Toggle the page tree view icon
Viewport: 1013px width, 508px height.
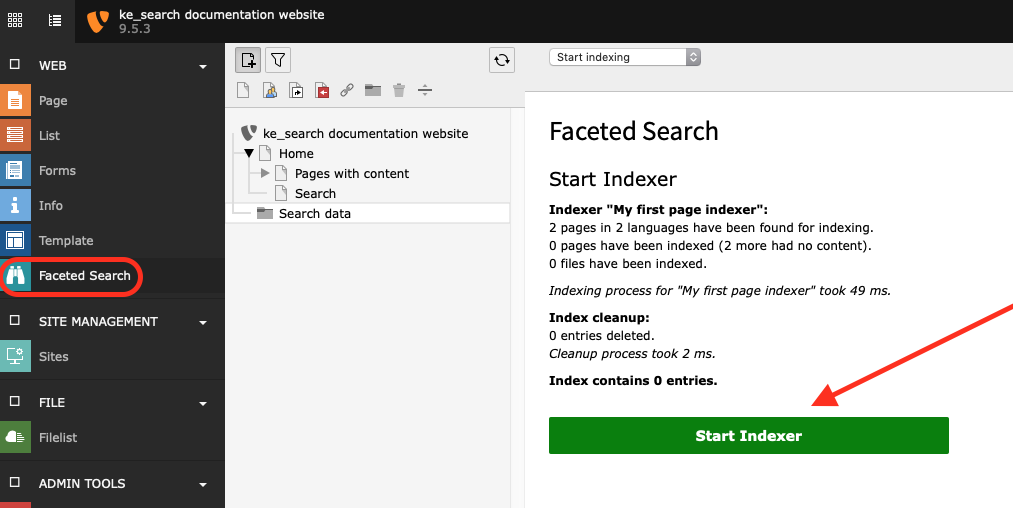[54, 20]
